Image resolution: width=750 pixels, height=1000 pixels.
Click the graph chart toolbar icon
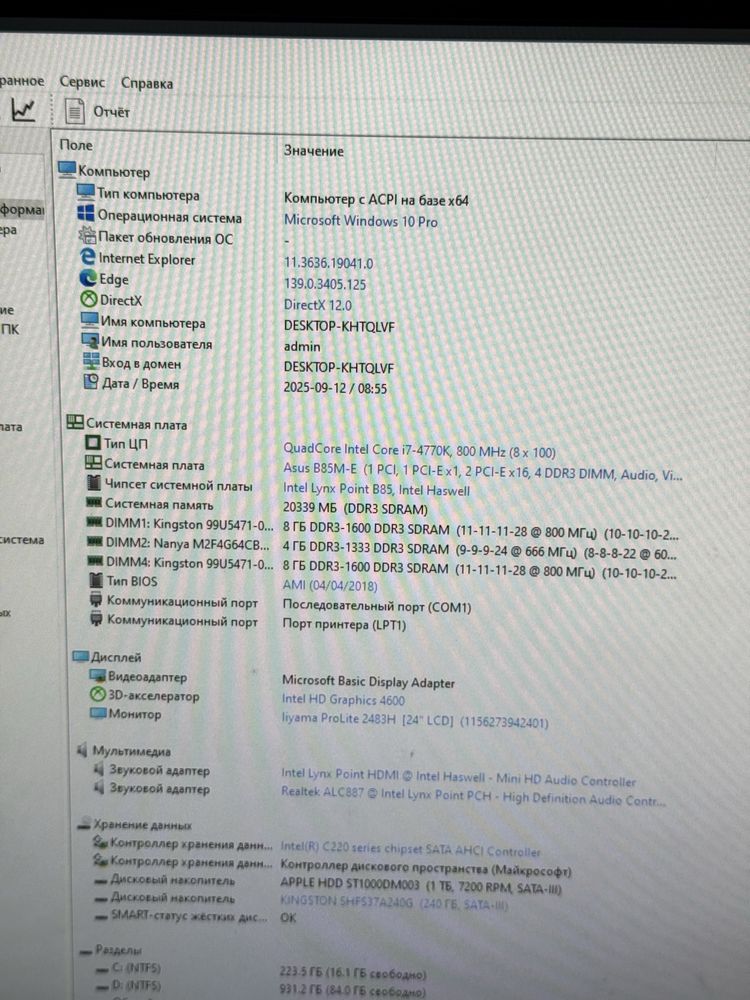24,110
